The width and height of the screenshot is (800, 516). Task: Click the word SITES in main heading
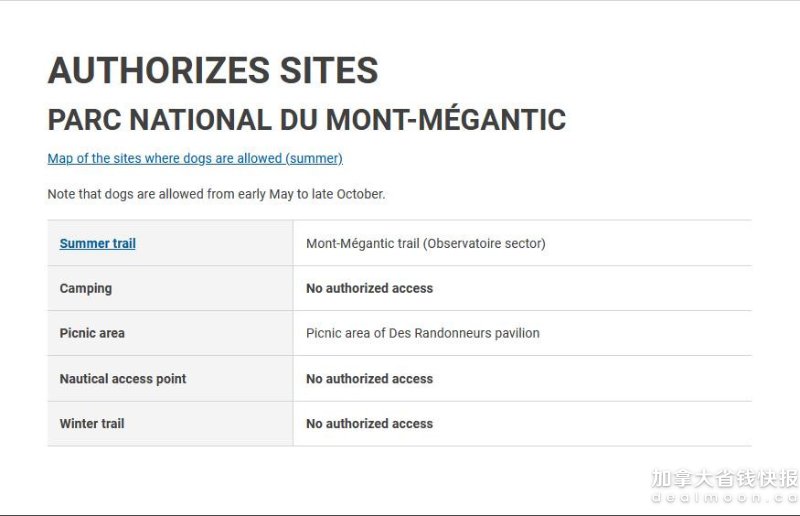click(329, 70)
